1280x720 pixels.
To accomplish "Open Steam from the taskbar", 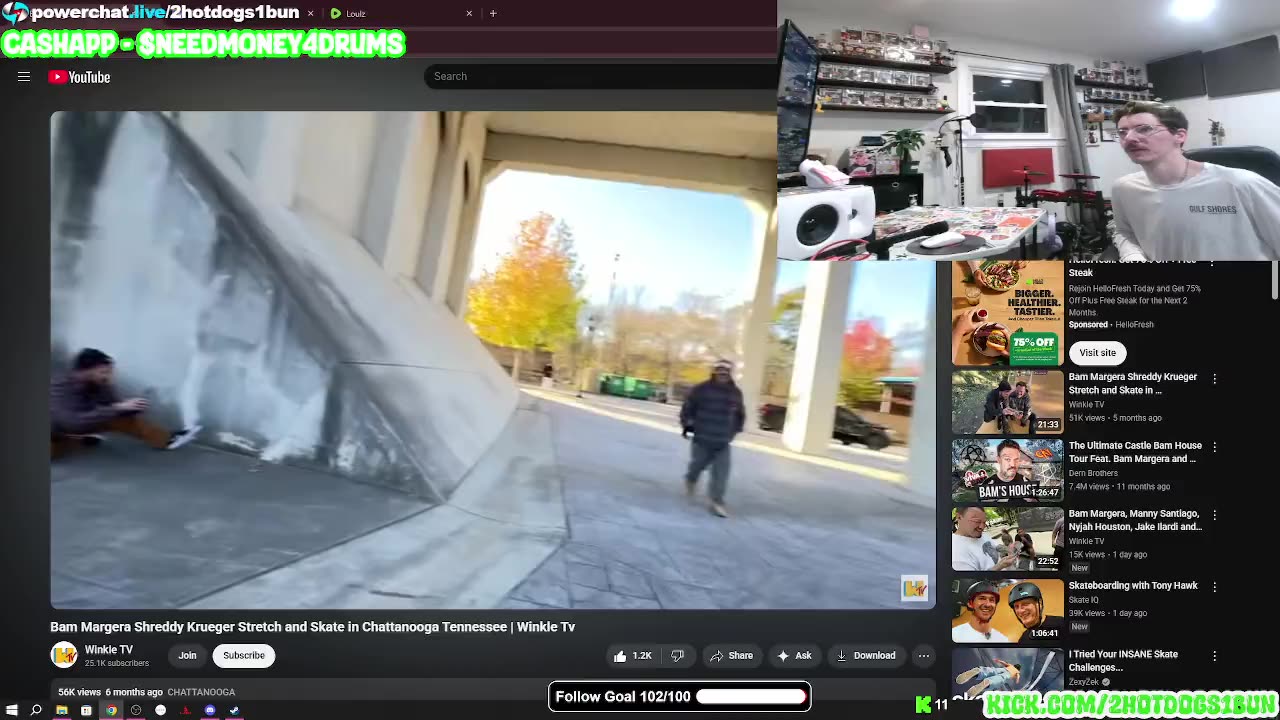I will coord(235,710).
